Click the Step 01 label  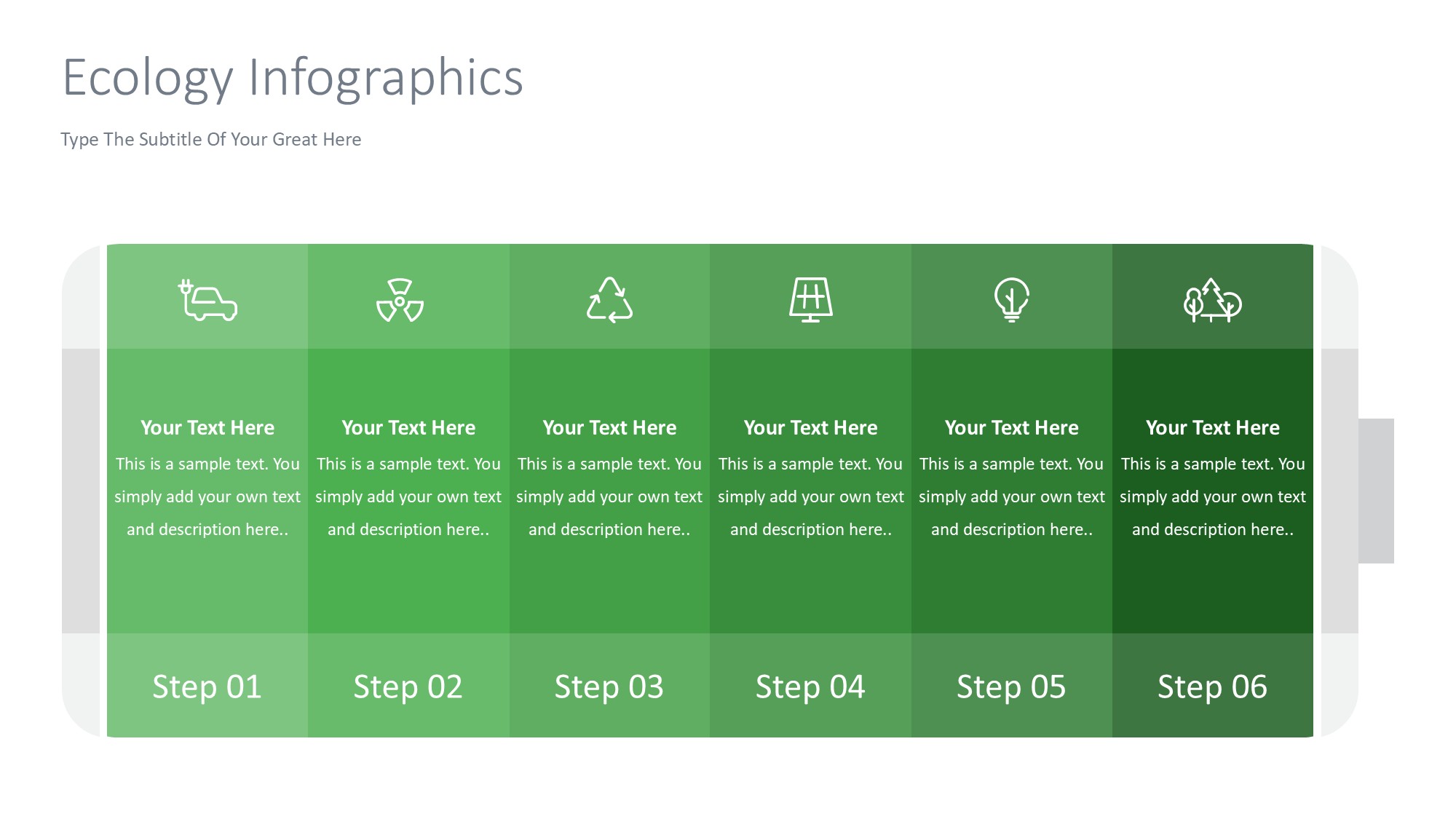[x=207, y=687]
